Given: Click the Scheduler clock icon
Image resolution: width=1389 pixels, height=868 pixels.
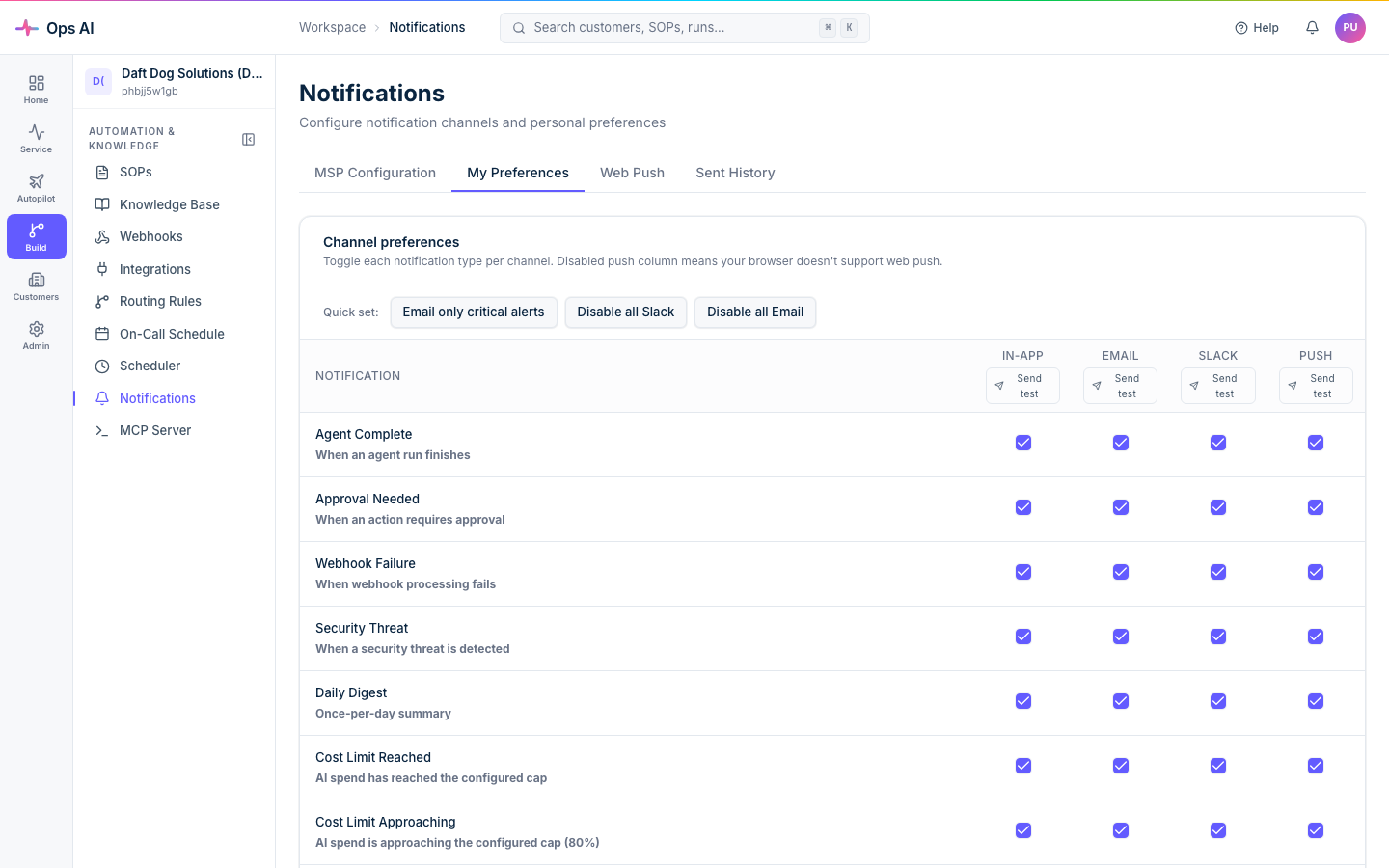Looking at the screenshot, I should click(102, 366).
